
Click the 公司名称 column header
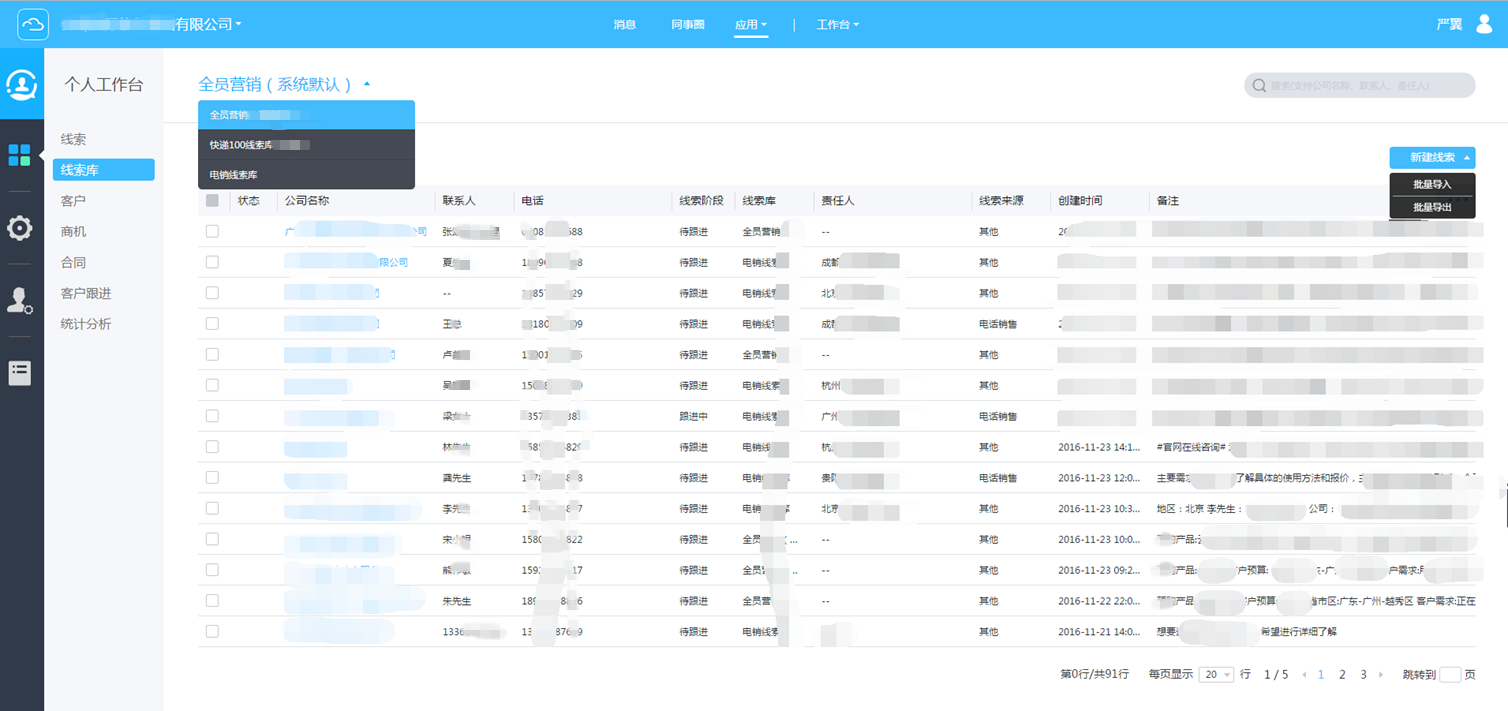[x=307, y=201]
